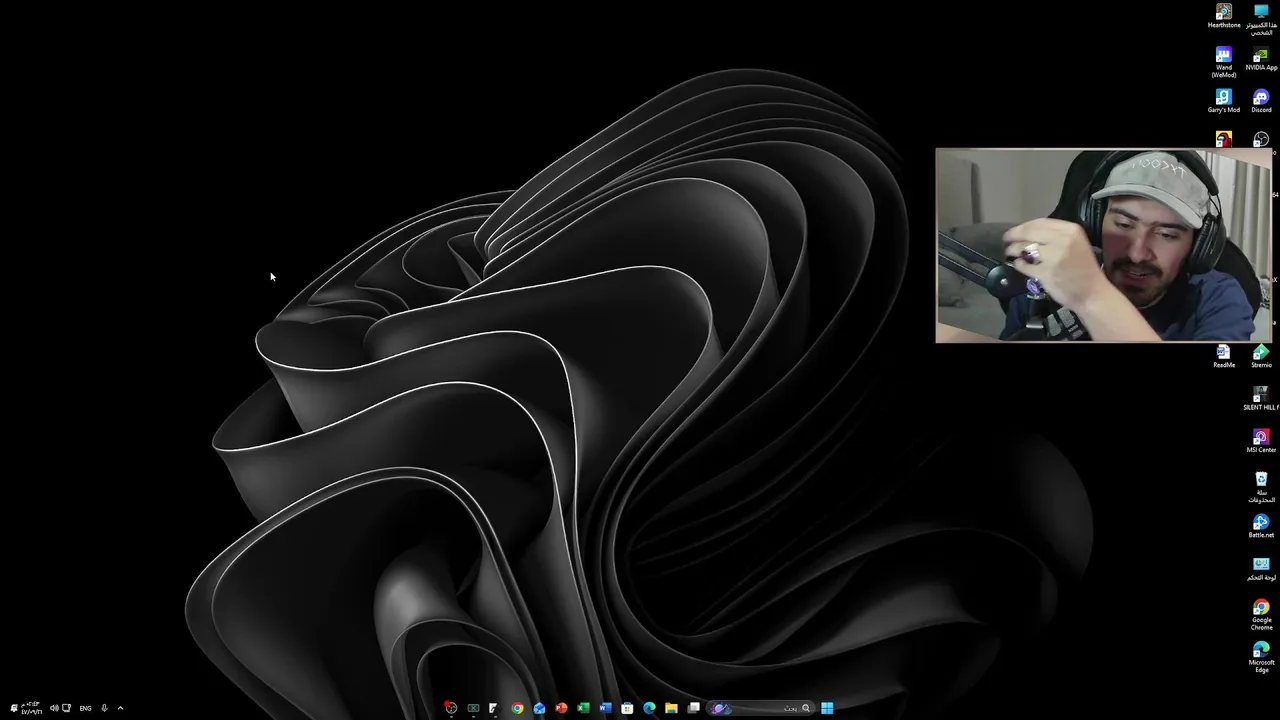Open Edge browser from taskbar
The height and width of the screenshot is (720, 1280).
point(649,708)
